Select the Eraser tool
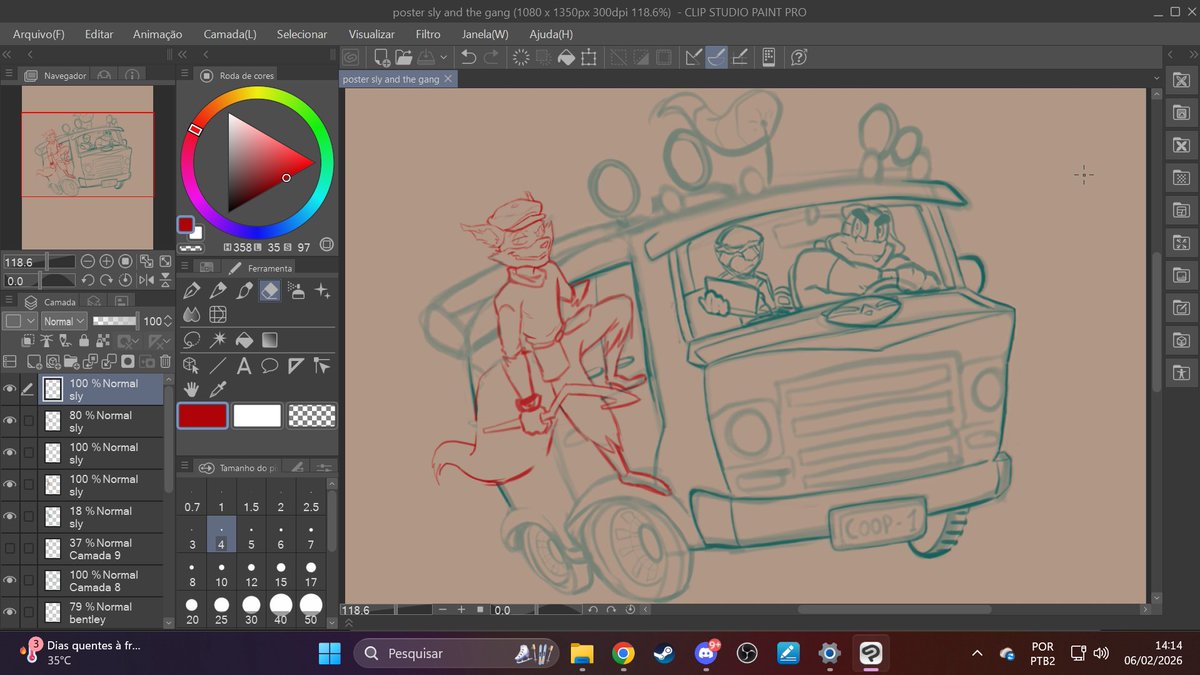The height and width of the screenshot is (675, 1200). coord(270,291)
